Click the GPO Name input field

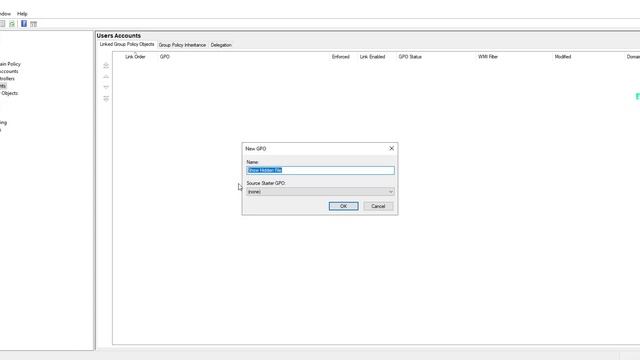(x=320, y=170)
